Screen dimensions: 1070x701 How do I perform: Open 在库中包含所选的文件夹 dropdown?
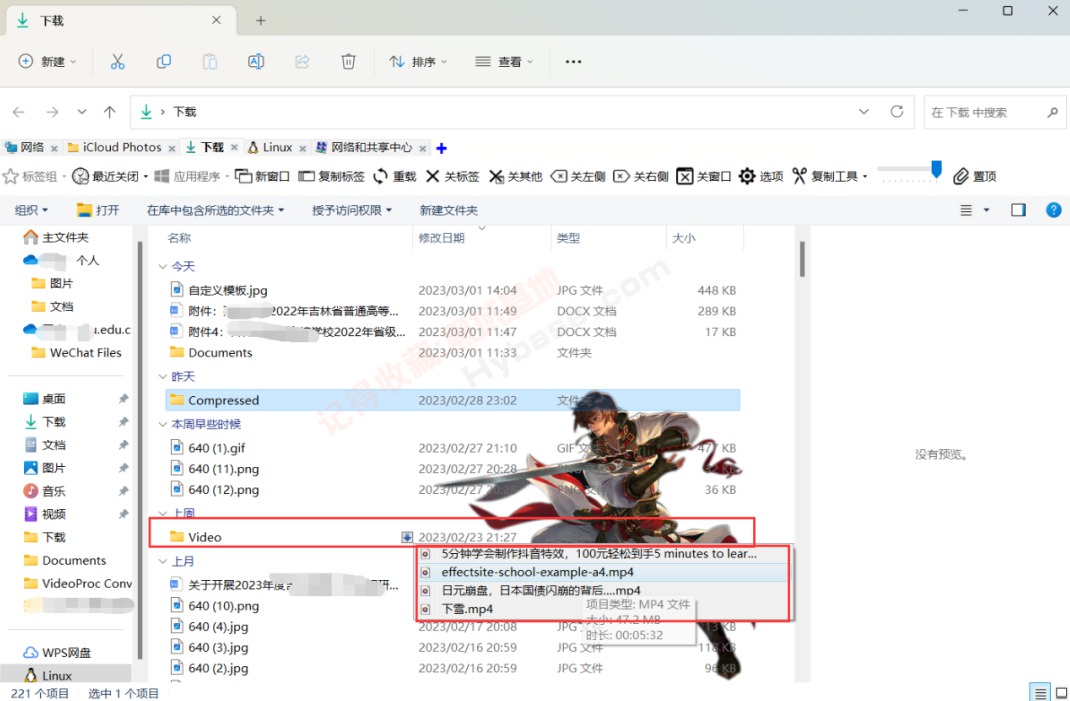point(216,210)
